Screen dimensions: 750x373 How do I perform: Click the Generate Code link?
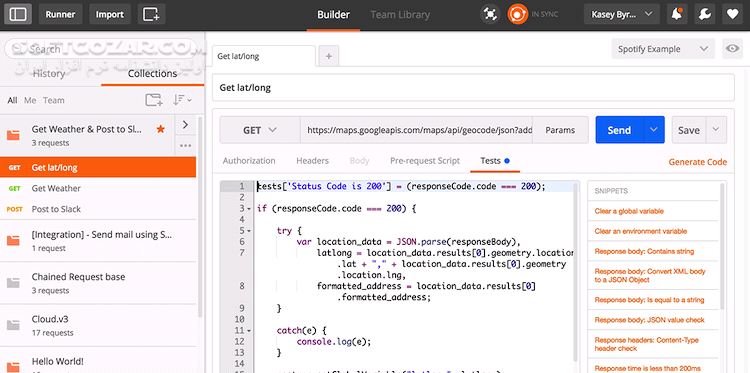click(697, 162)
